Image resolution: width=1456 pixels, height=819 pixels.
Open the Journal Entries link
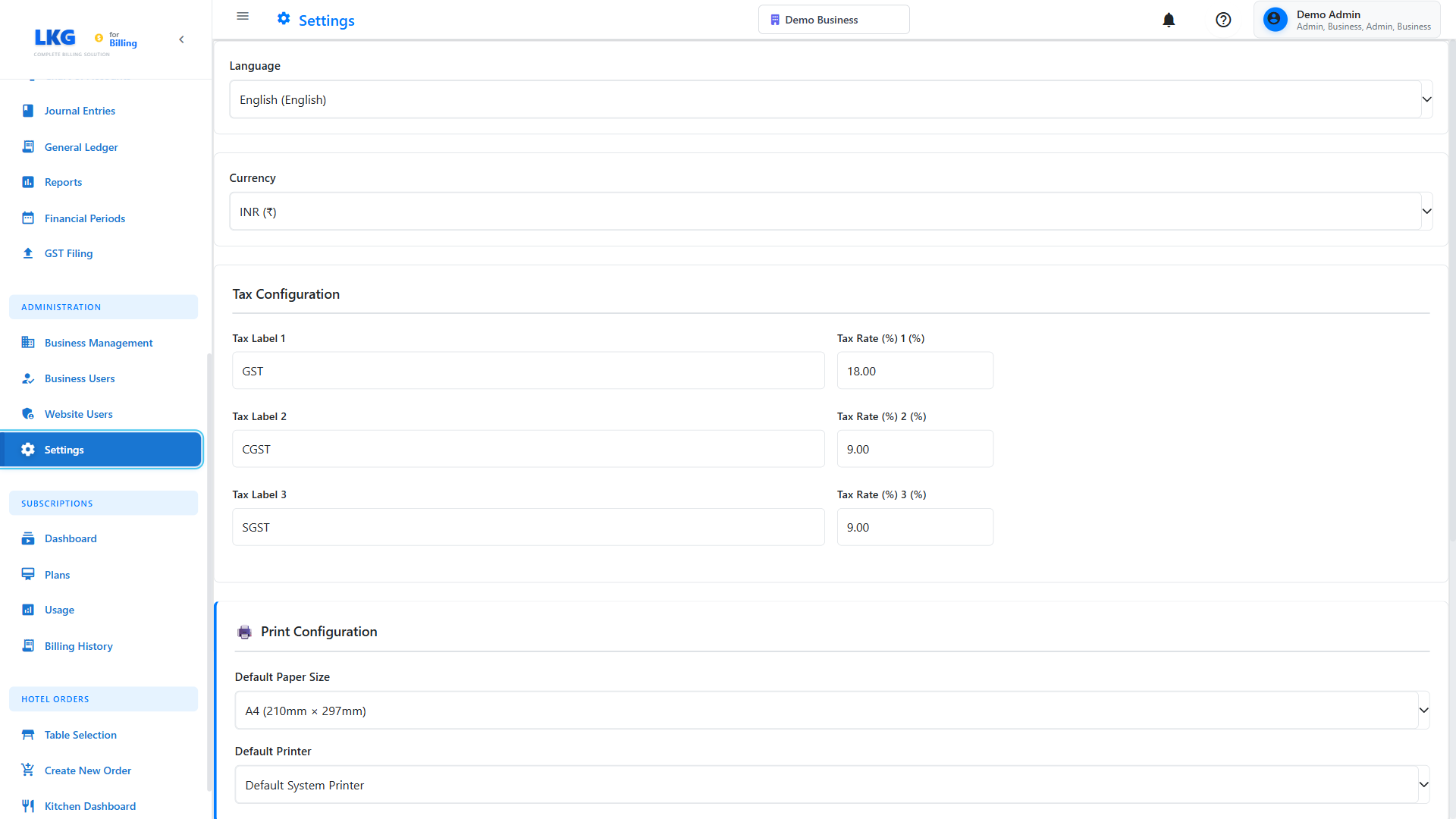(x=80, y=111)
